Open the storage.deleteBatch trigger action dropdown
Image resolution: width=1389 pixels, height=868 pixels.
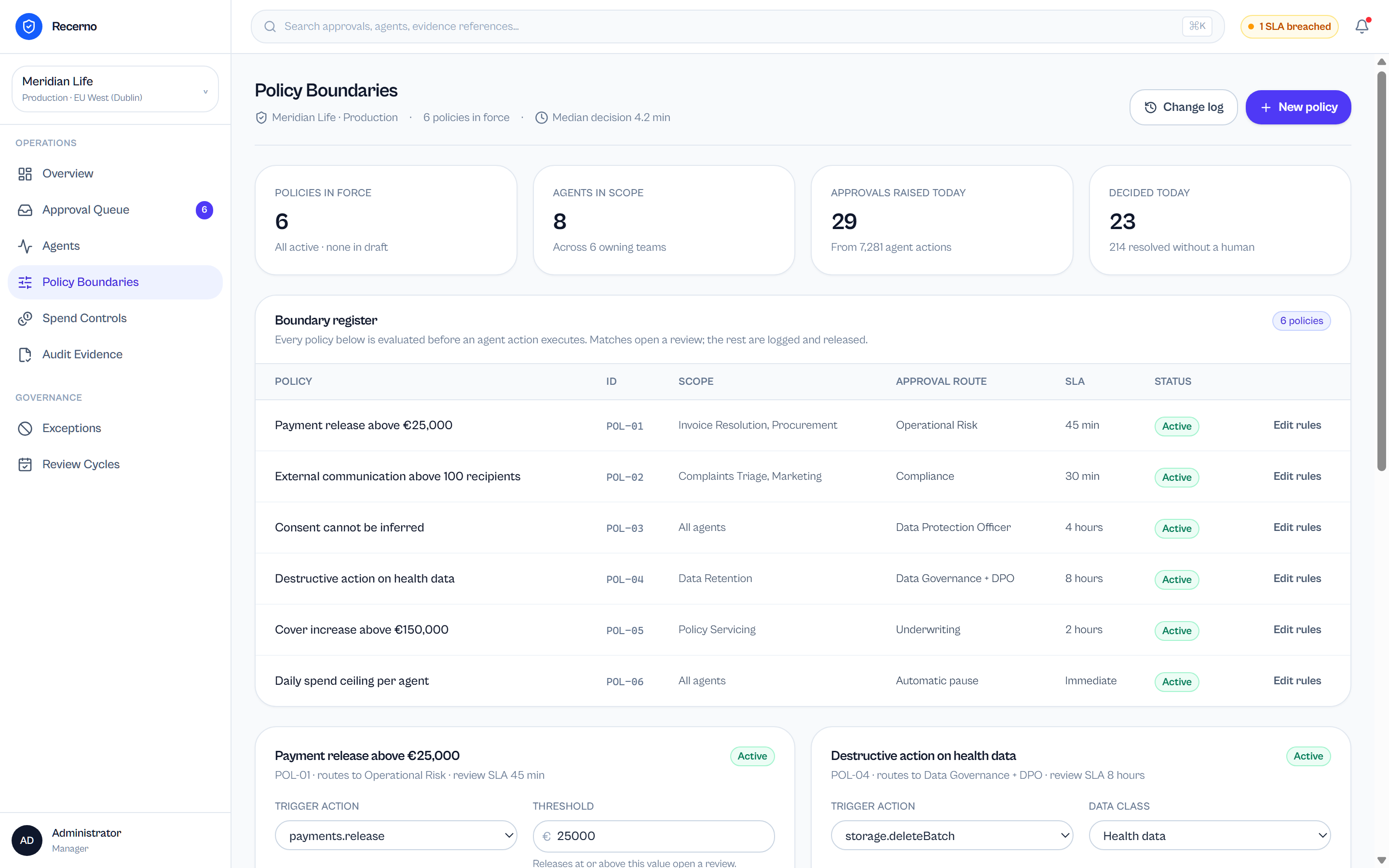point(952,836)
